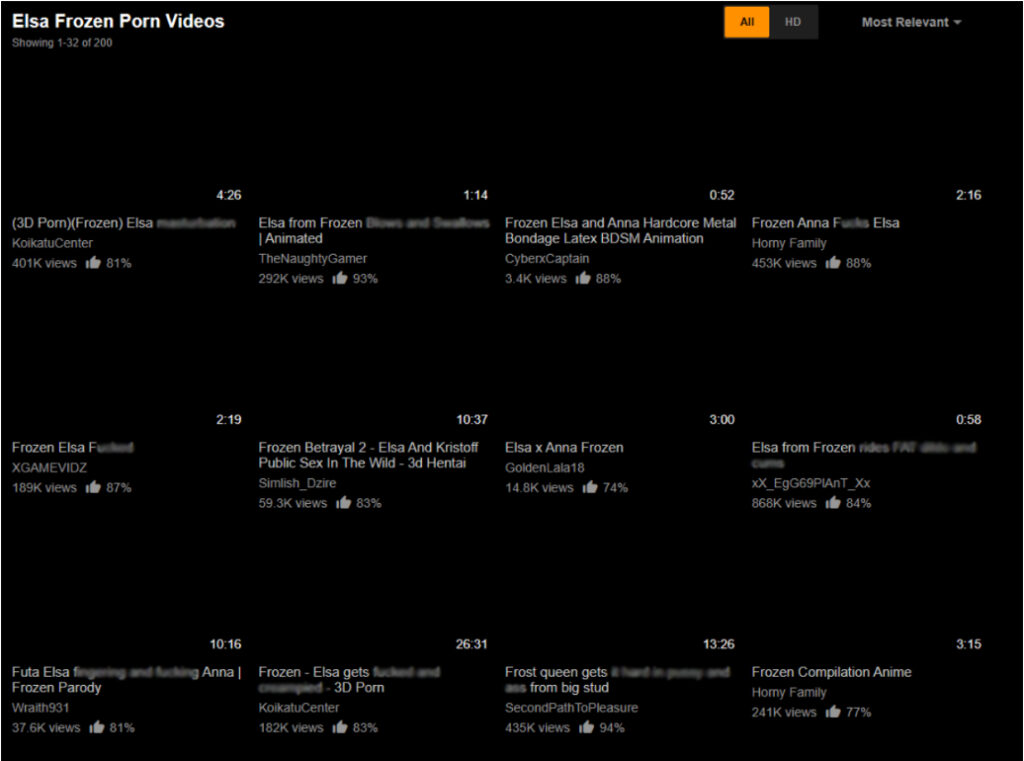This screenshot has height=761, width=1024.
Task: Click the 10:16 duration label
Action: click(225, 644)
